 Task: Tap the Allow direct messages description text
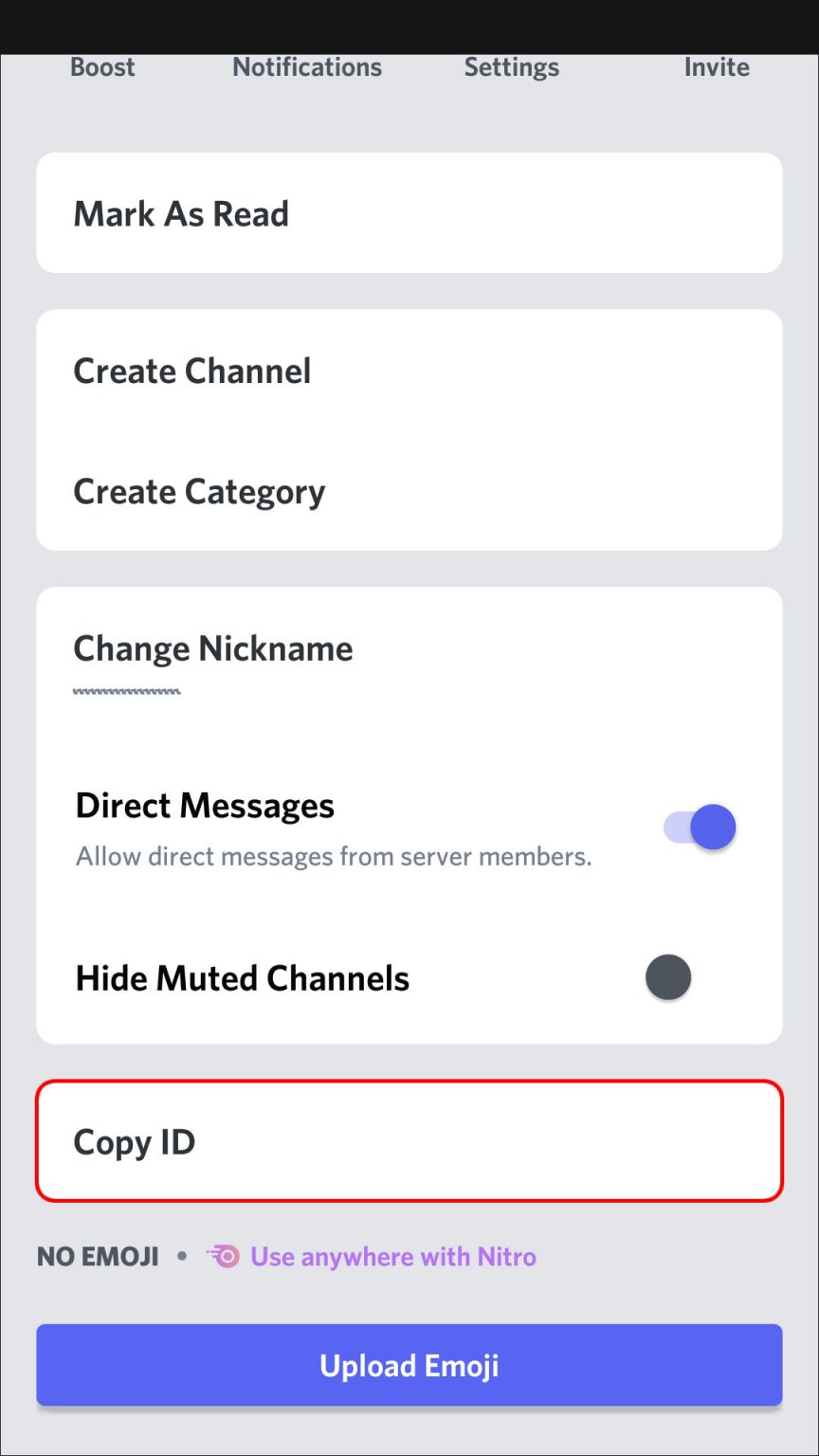[334, 857]
